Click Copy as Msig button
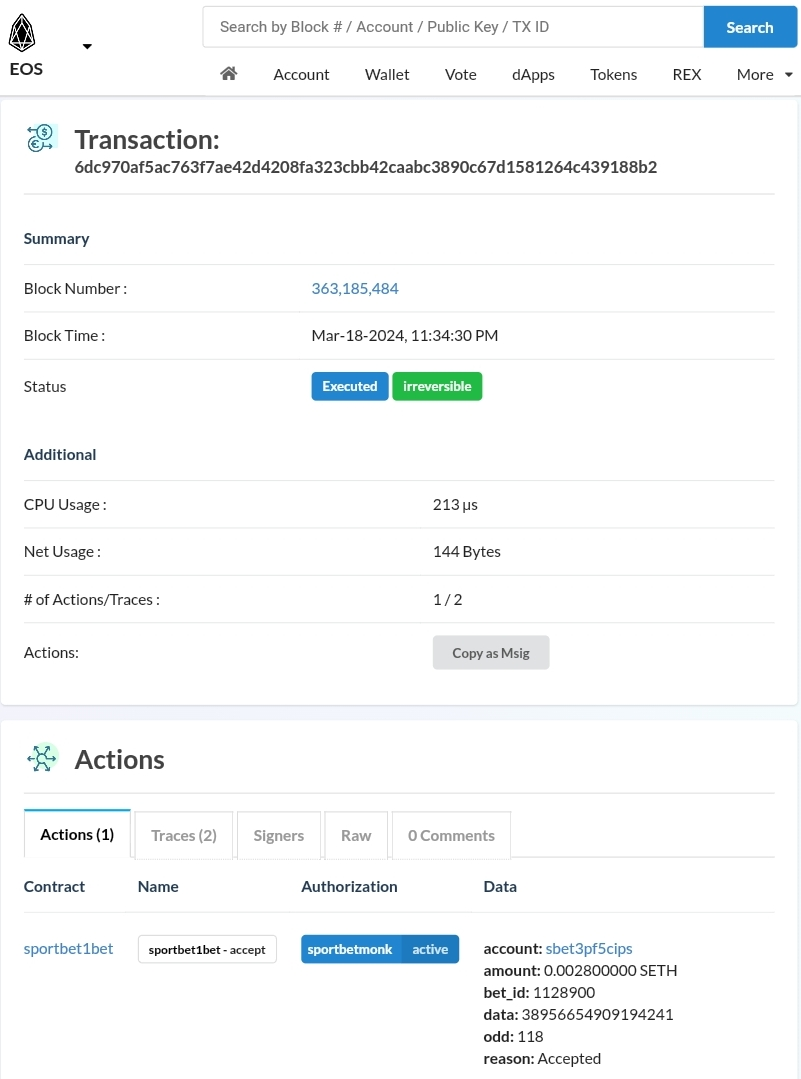 tap(491, 653)
